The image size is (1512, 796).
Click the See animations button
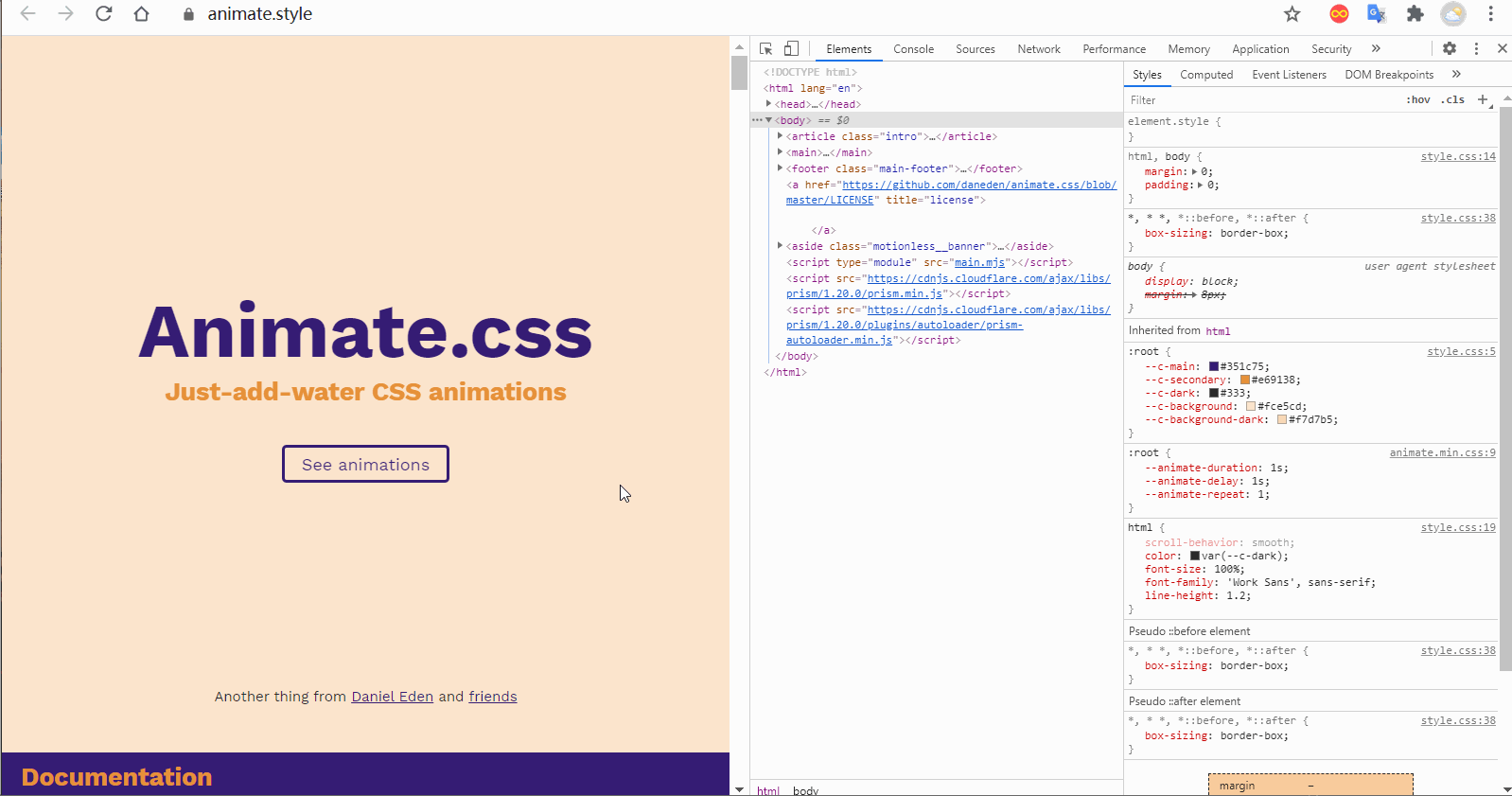365,464
